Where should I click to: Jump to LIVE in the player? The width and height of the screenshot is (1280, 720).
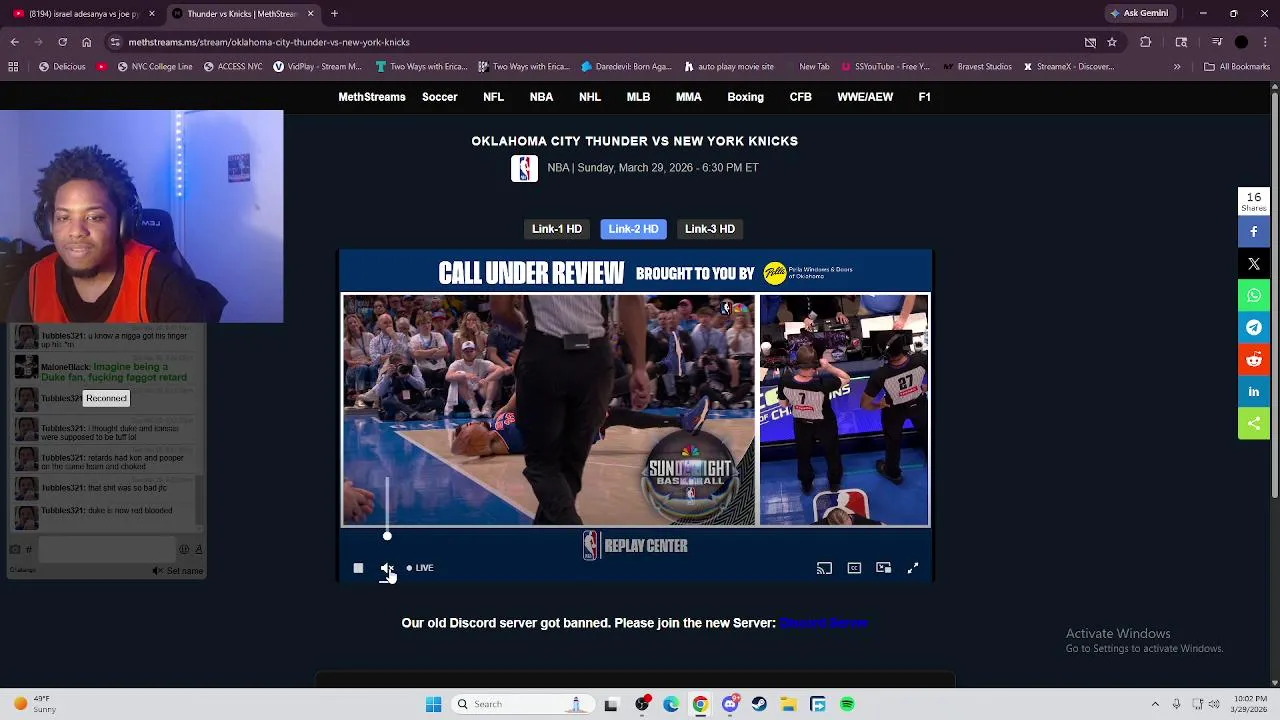420,568
